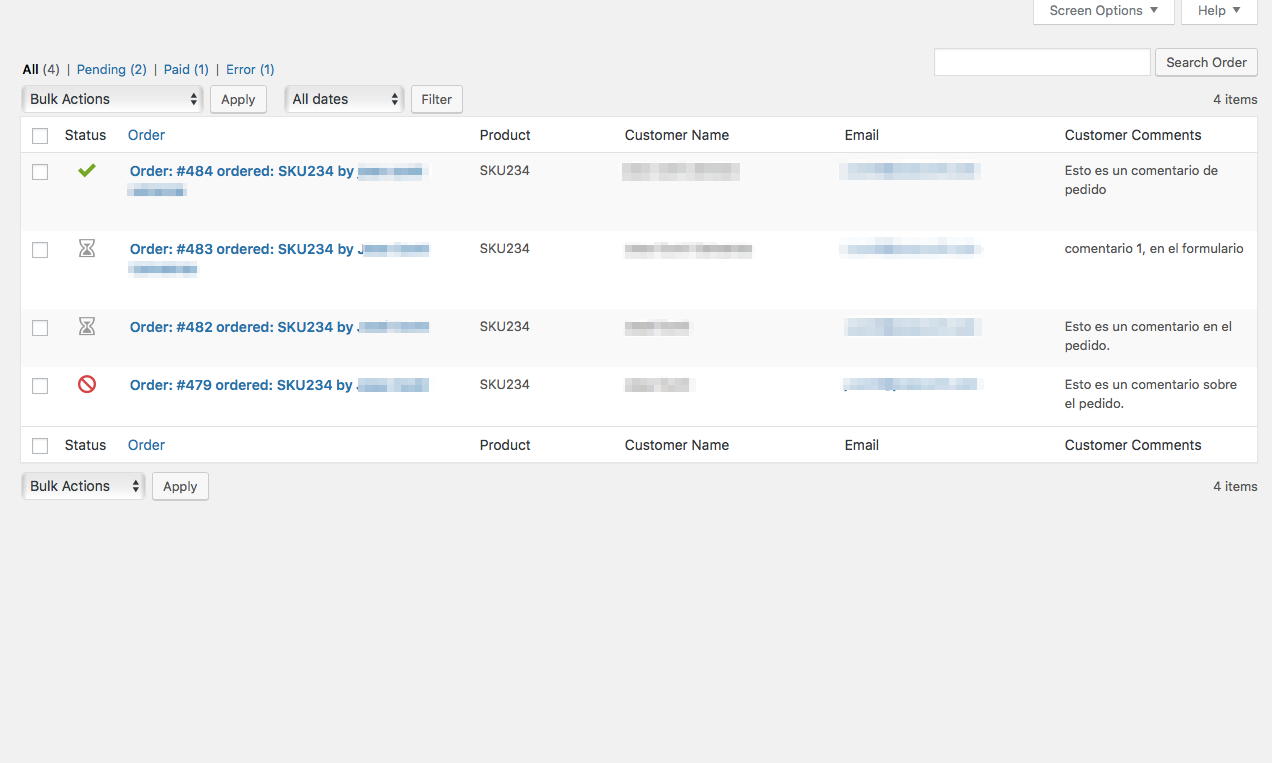Sort by the Order column header
Screen dimensions: 1272x763
pyautogui.click(x=146, y=135)
